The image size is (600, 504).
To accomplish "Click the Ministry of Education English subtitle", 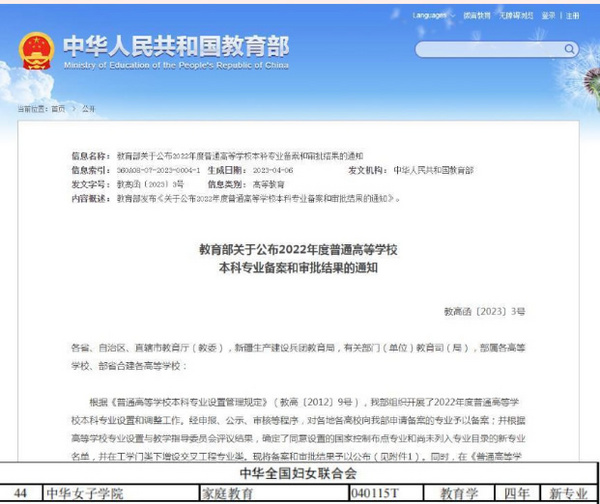I will pyautogui.click(x=176, y=65).
